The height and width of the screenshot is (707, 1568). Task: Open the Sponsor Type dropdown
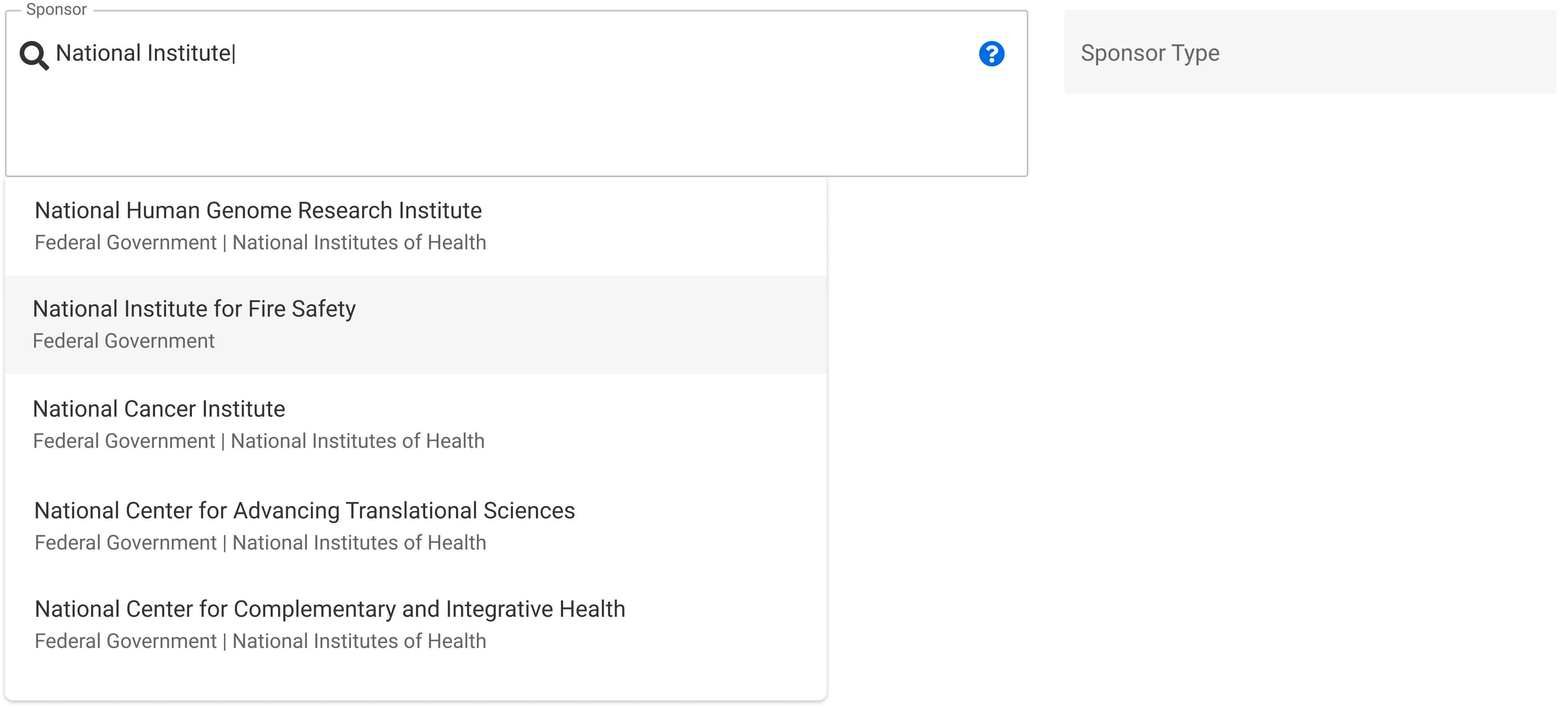point(1309,52)
